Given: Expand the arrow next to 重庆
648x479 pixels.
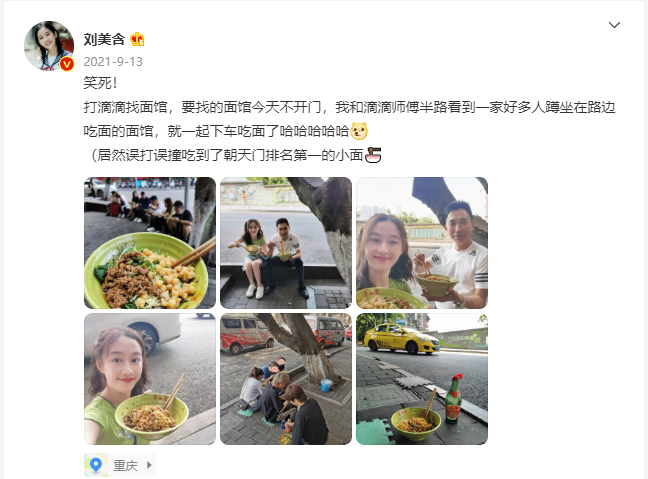Looking at the screenshot, I should click(x=149, y=465).
